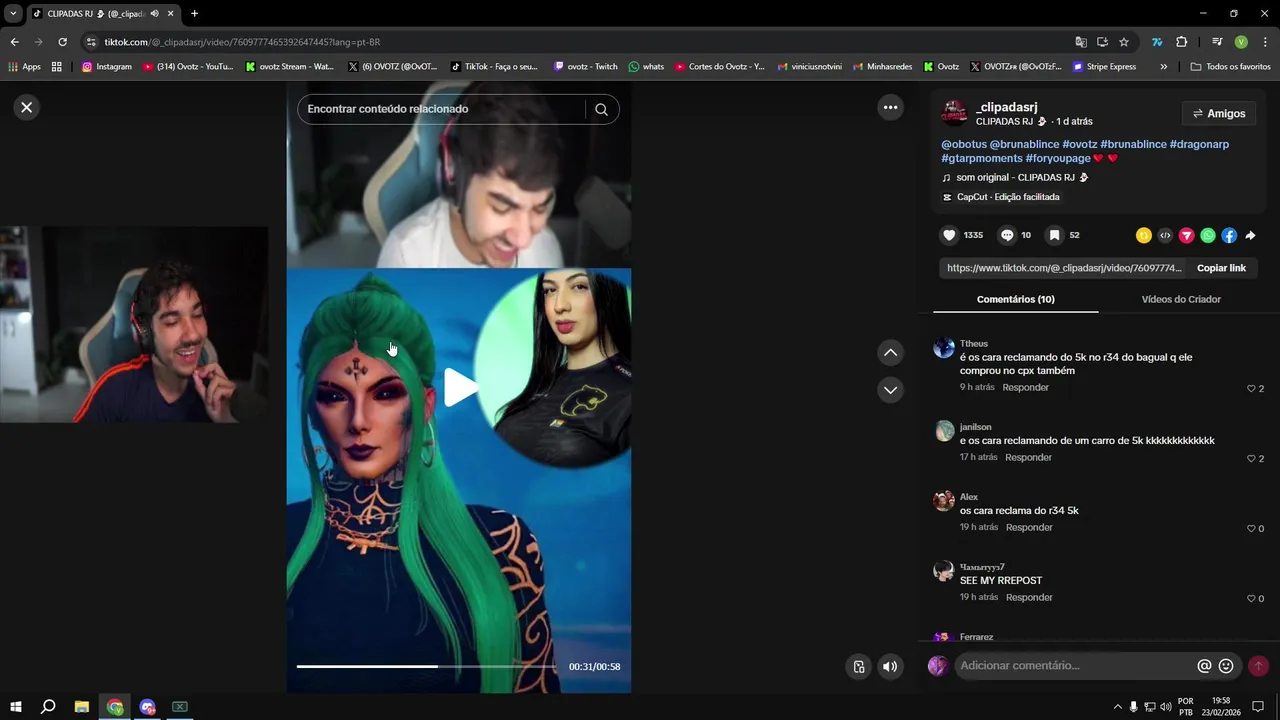Reply to 'SEE MY RREPOST' comment
Viewport: 1280px width, 720px height.
1029,597
